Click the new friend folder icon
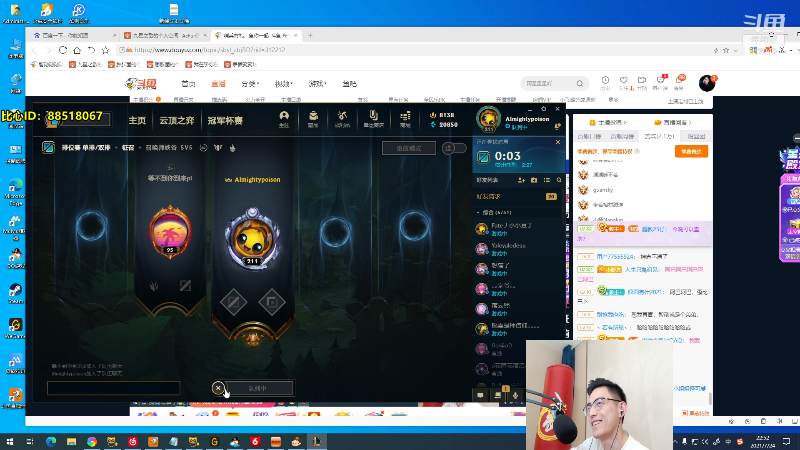This screenshot has height=450, width=800. pos(534,180)
